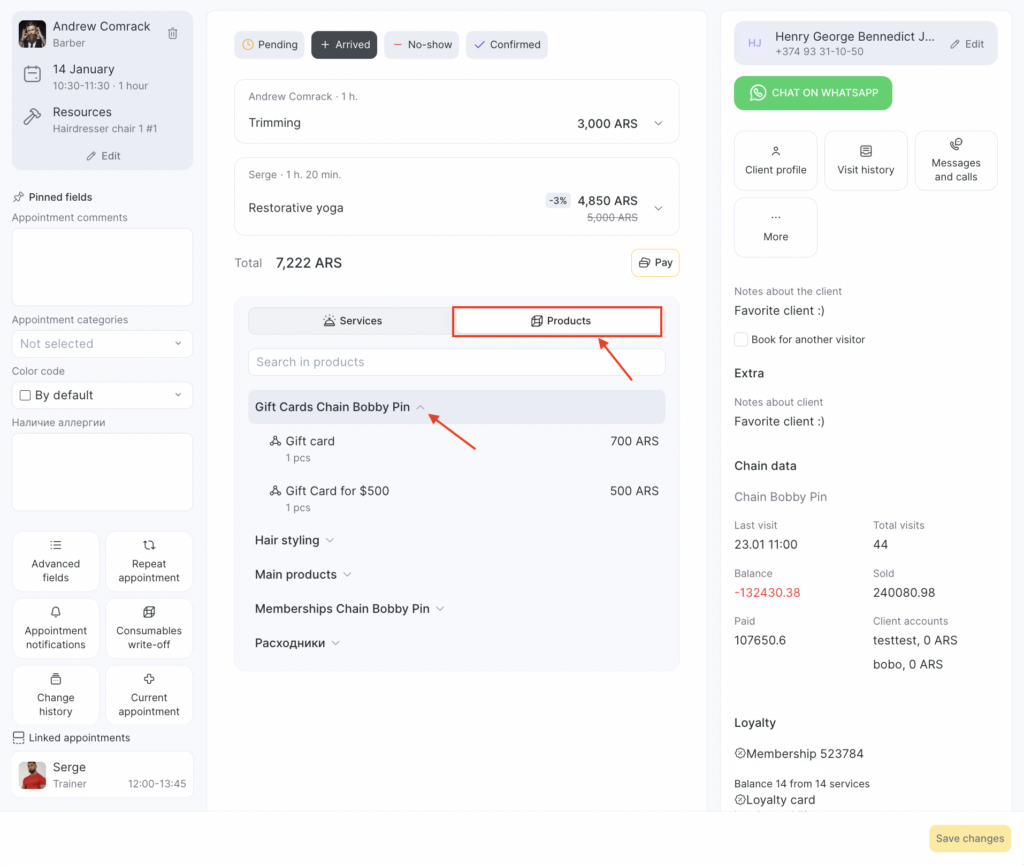
Task: Open Consumables write-off
Action: coord(149,628)
